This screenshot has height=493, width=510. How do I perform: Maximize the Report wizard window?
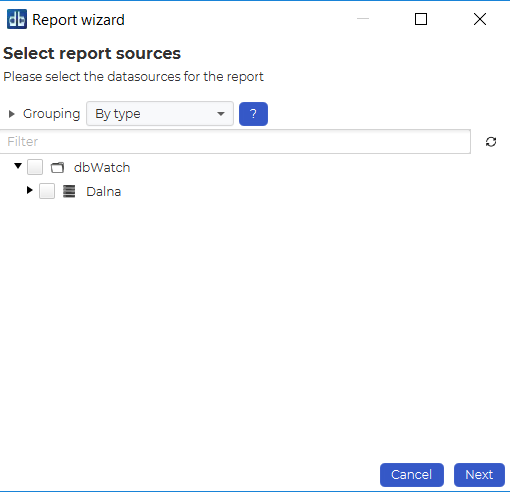tap(421, 19)
